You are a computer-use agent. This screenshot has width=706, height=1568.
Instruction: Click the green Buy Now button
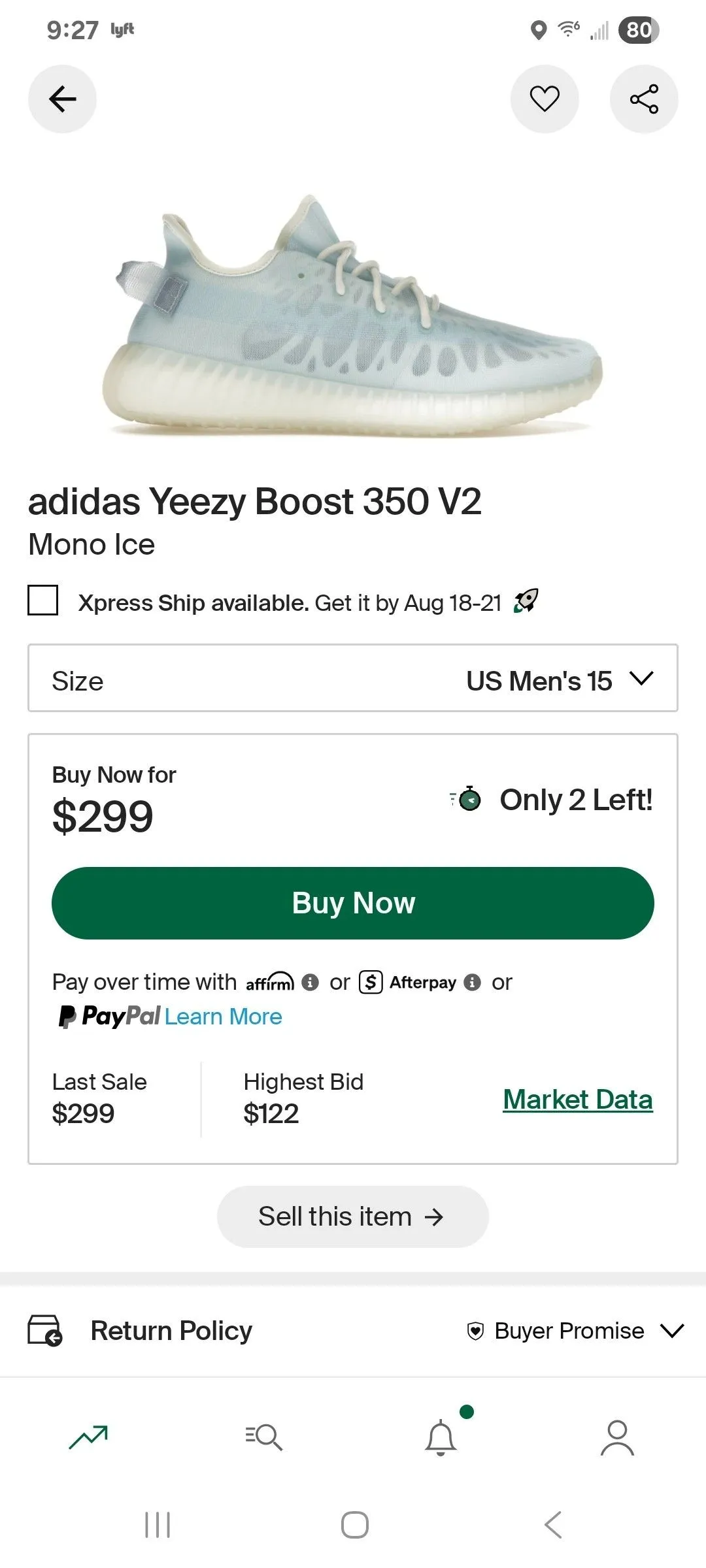tap(353, 903)
